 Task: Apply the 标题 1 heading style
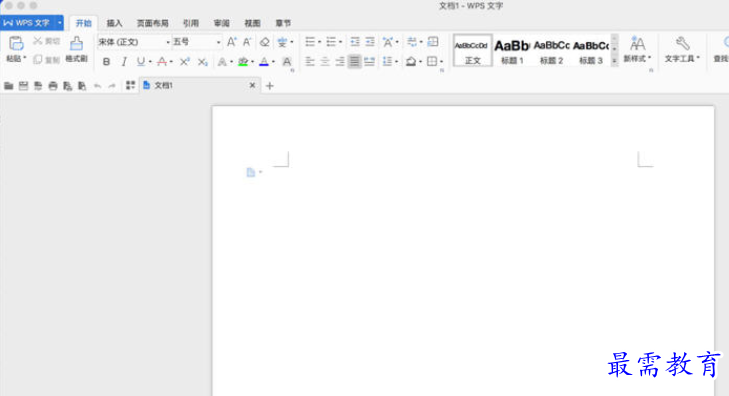tap(512, 51)
